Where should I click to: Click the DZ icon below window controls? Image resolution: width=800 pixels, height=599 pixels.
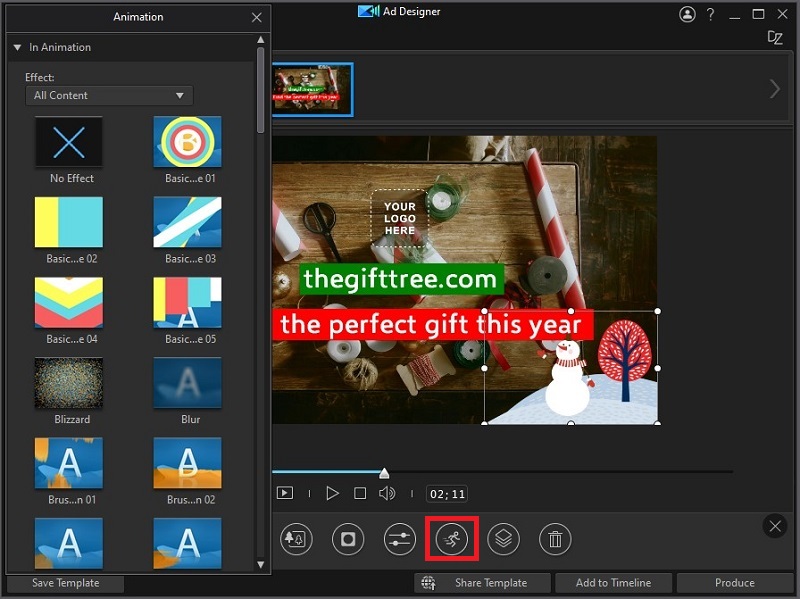point(775,38)
